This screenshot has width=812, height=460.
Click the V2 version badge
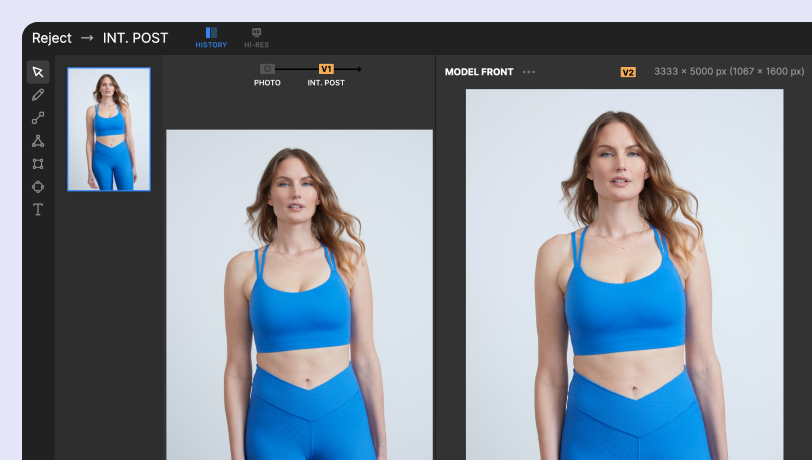click(x=628, y=72)
